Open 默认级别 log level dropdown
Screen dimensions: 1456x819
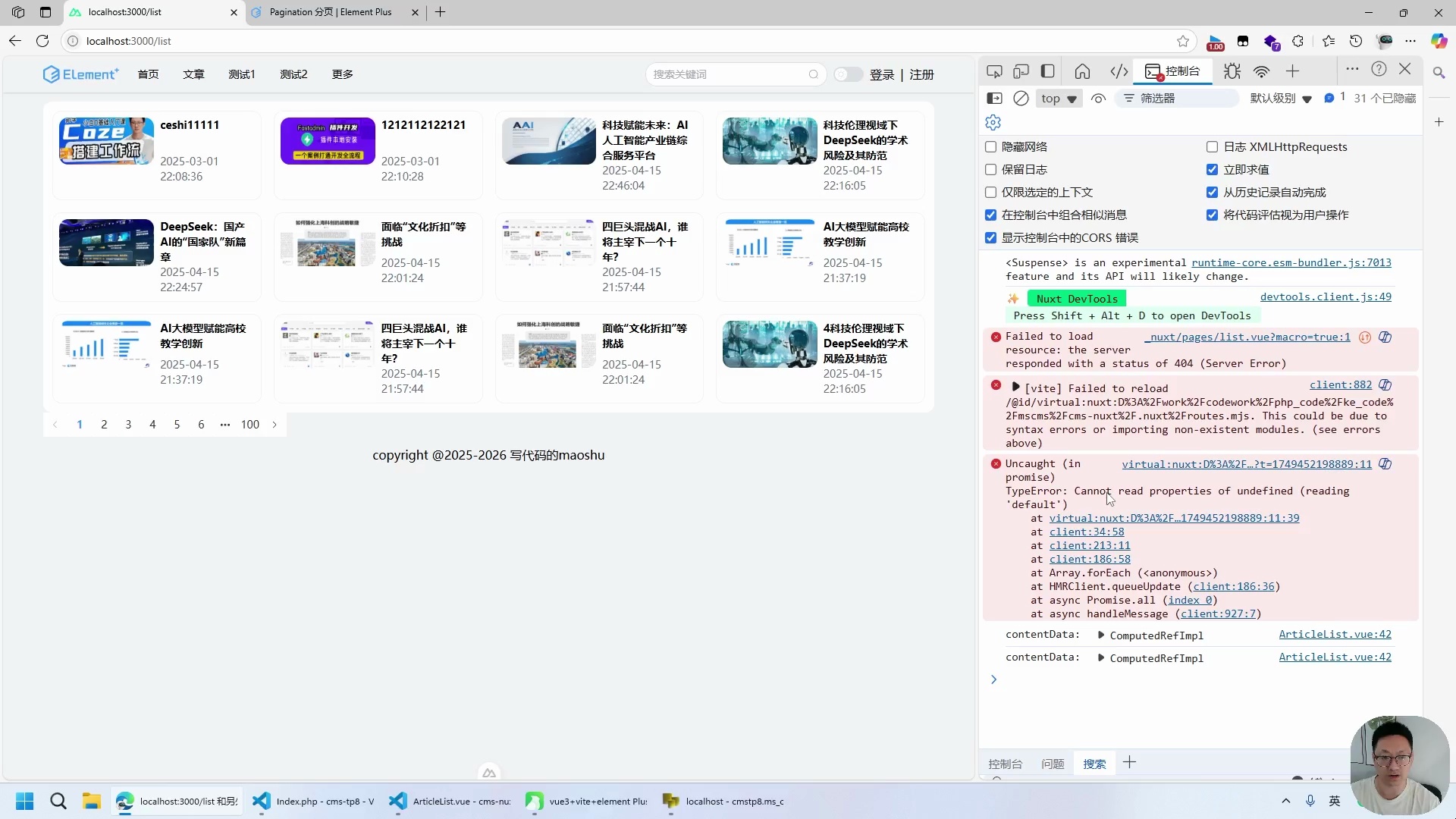1281,99
